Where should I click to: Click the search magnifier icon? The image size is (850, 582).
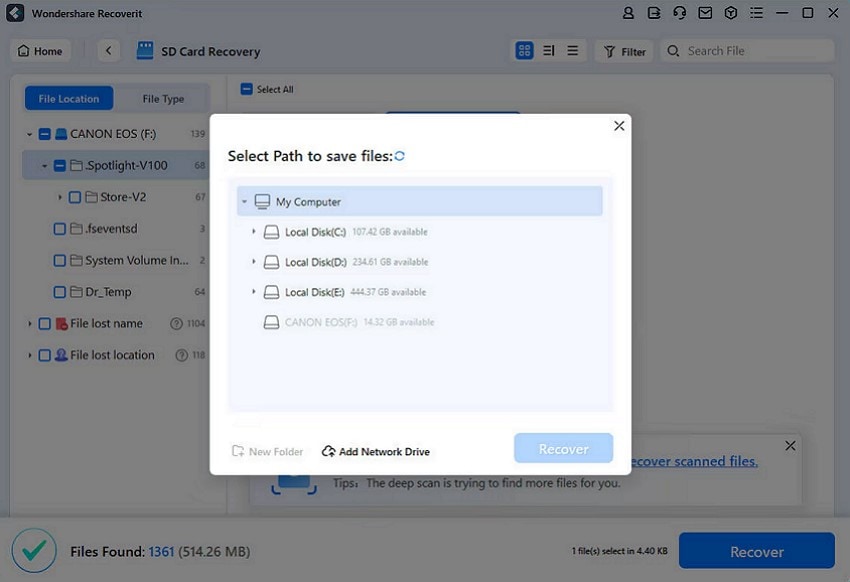[x=673, y=51]
